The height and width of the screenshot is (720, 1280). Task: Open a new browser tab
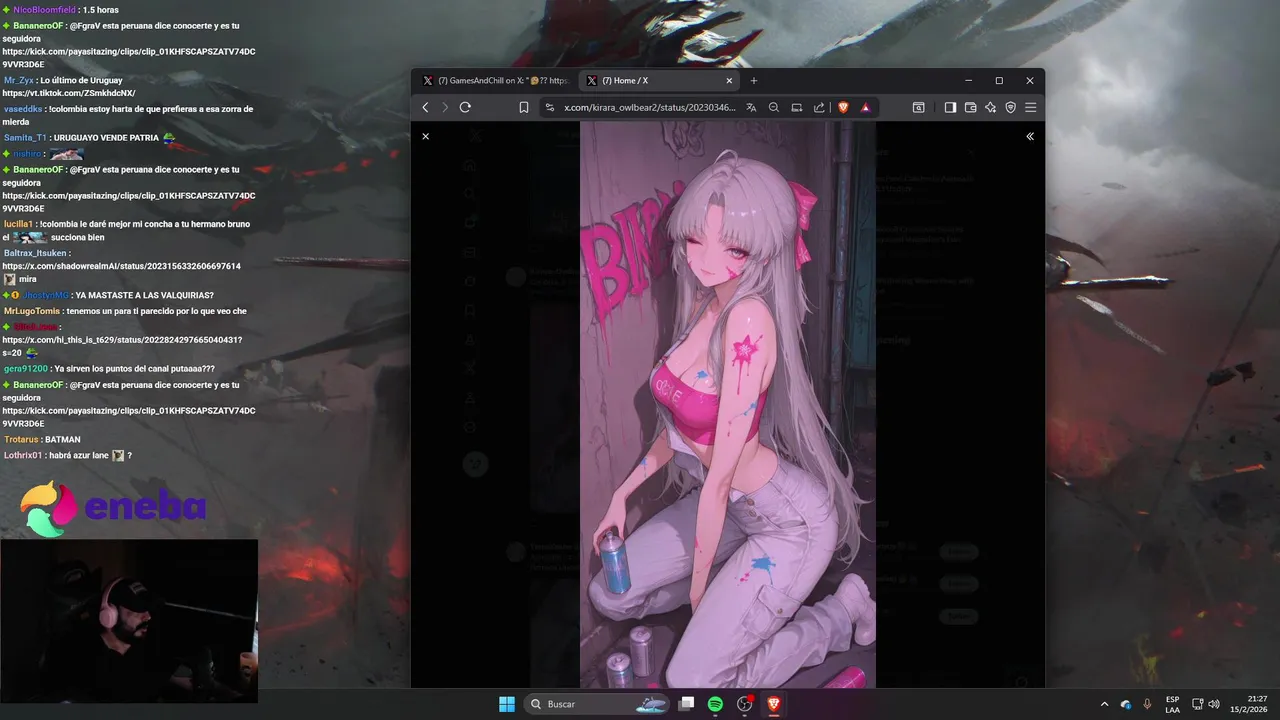click(754, 81)
